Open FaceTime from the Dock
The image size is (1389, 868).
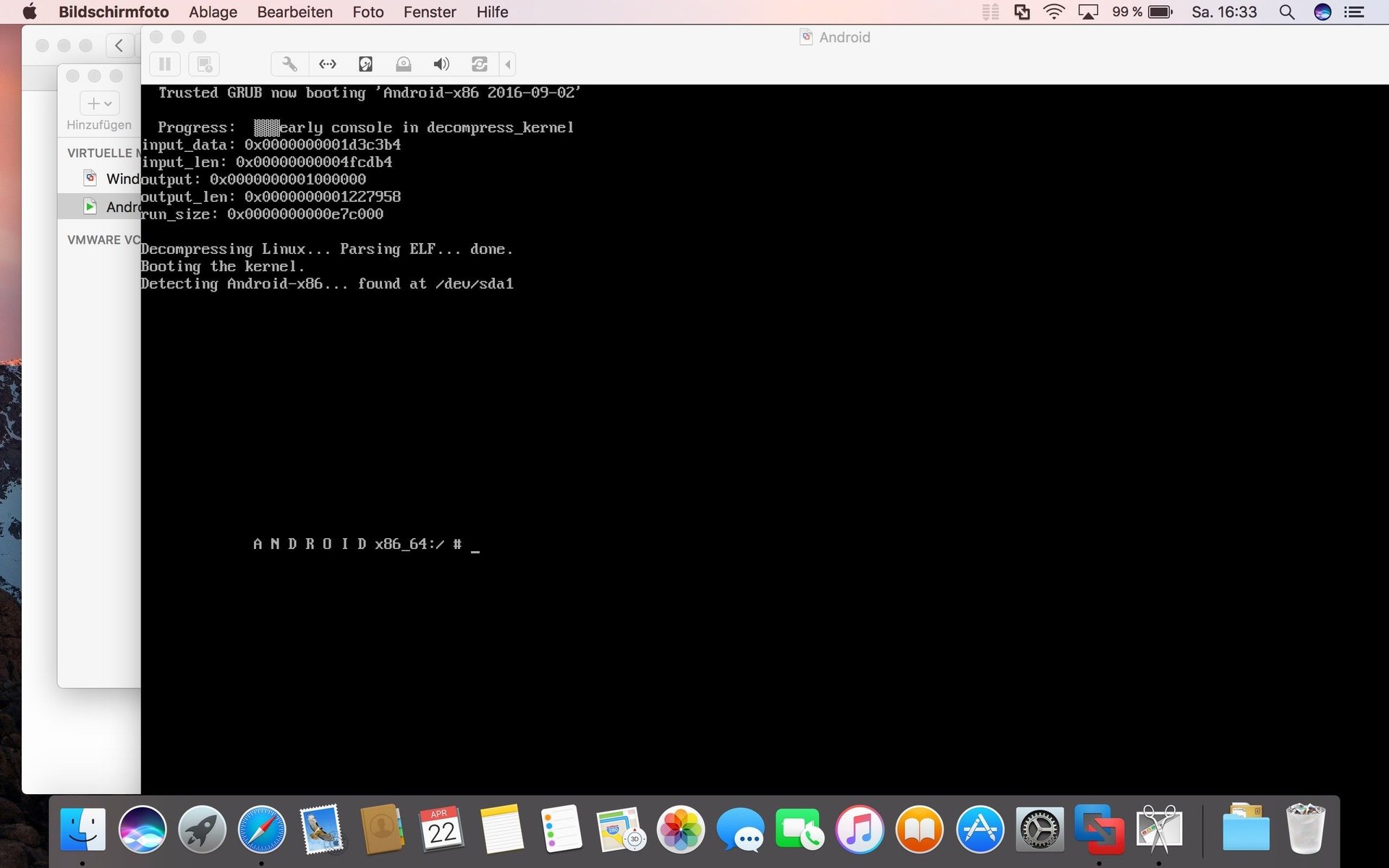(799, 829)
